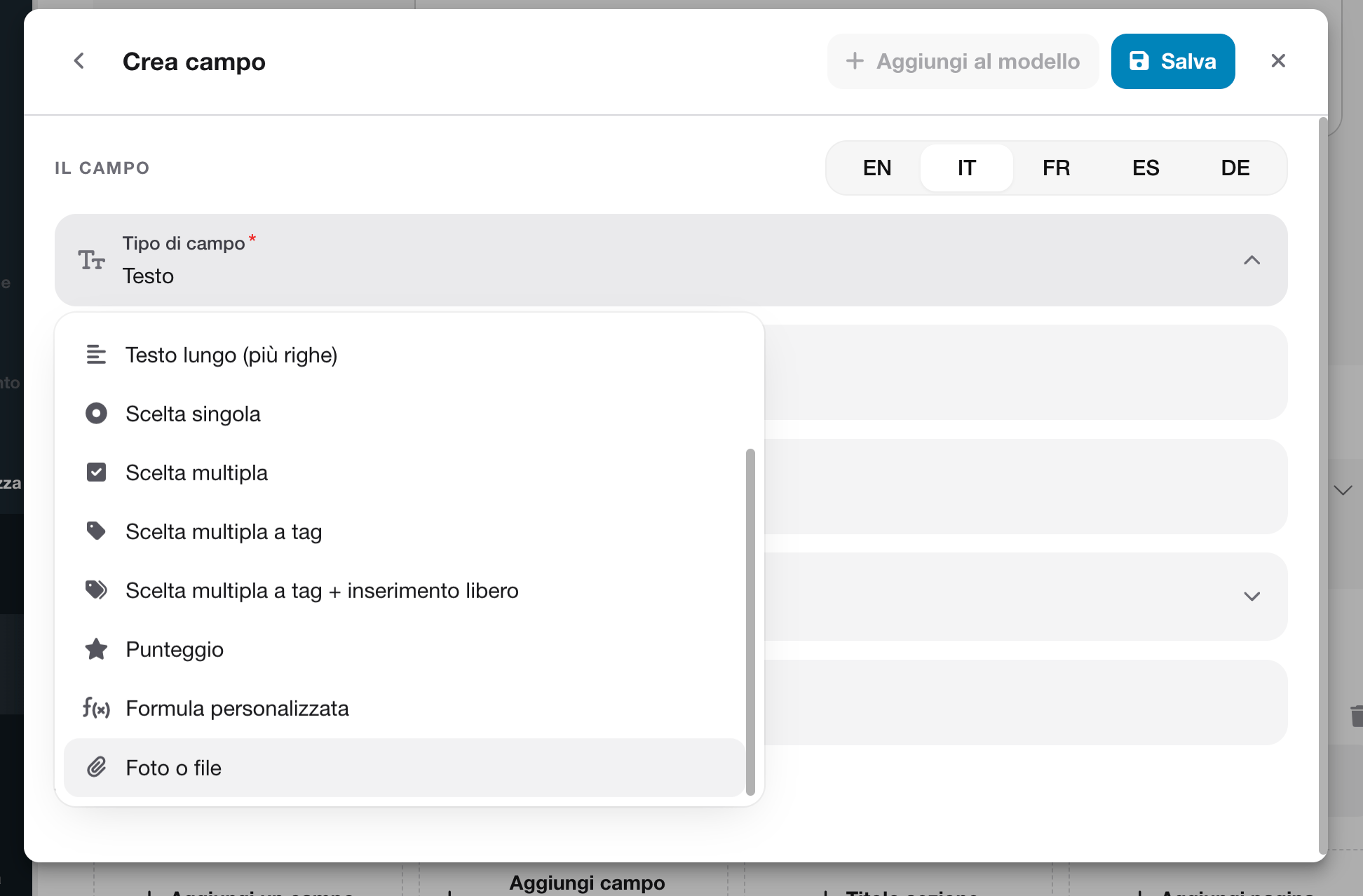Click the chevron up arrow in Tipo di campo
Screen dimensions: 1363x896
click(x=1252, y=260)
